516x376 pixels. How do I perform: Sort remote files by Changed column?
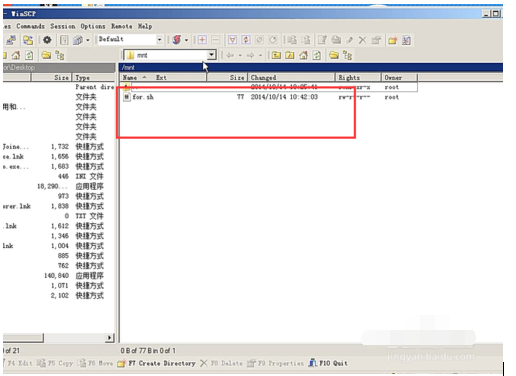(x=291, y=77)
